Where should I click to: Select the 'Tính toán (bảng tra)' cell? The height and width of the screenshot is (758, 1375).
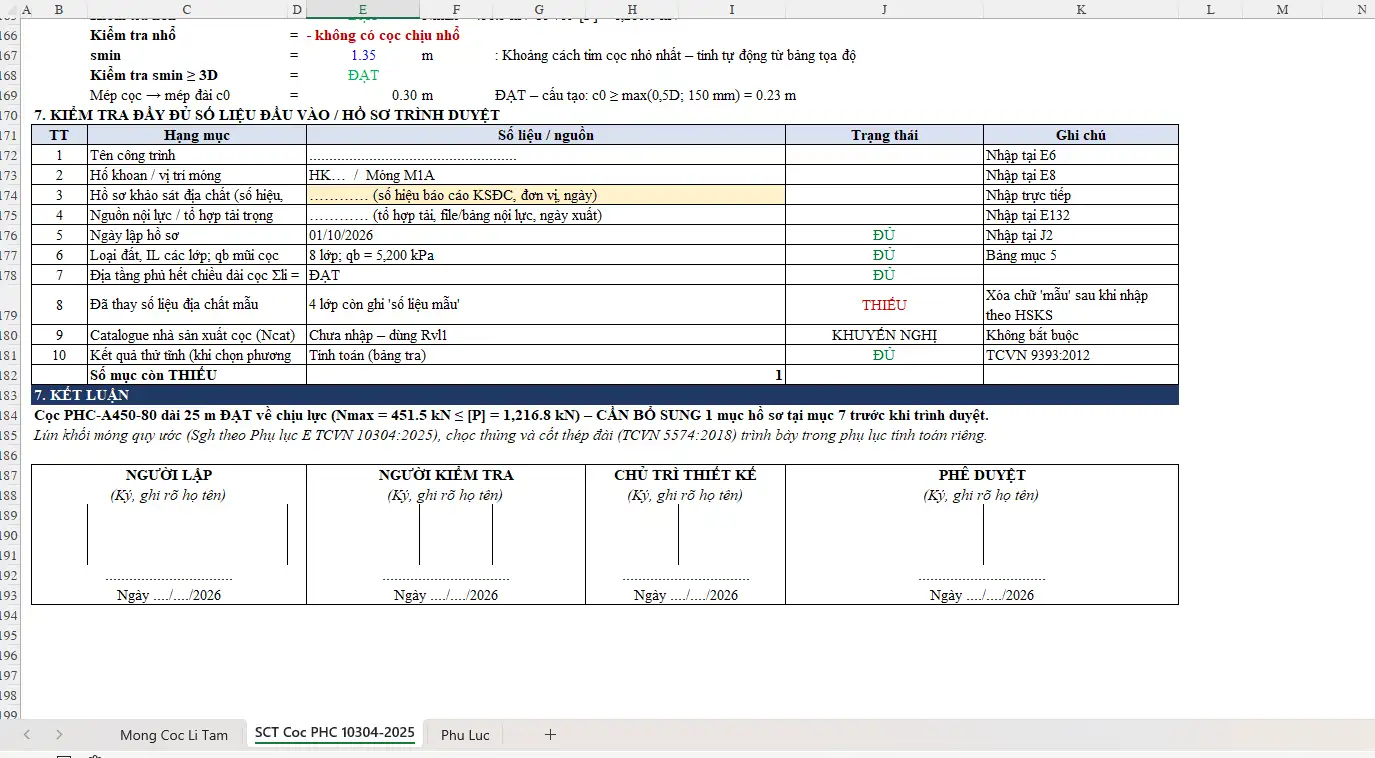(x=546, y=355)
